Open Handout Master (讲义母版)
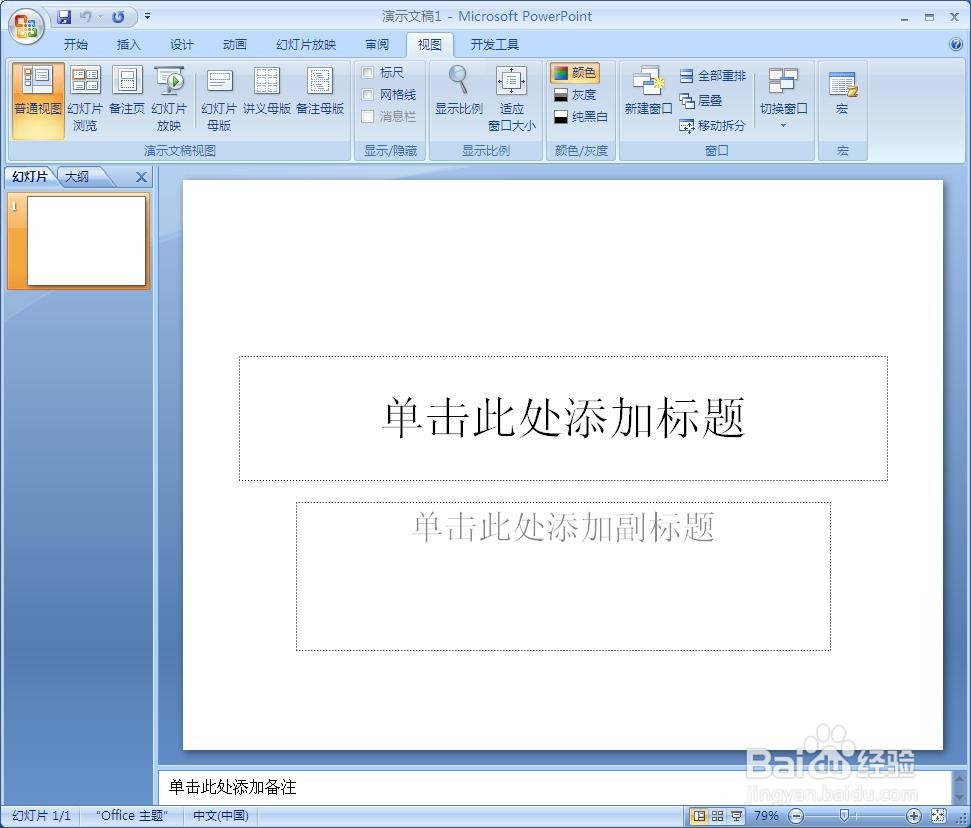The image size is (971, 828). pyautogui.click(x=267, y=92)
